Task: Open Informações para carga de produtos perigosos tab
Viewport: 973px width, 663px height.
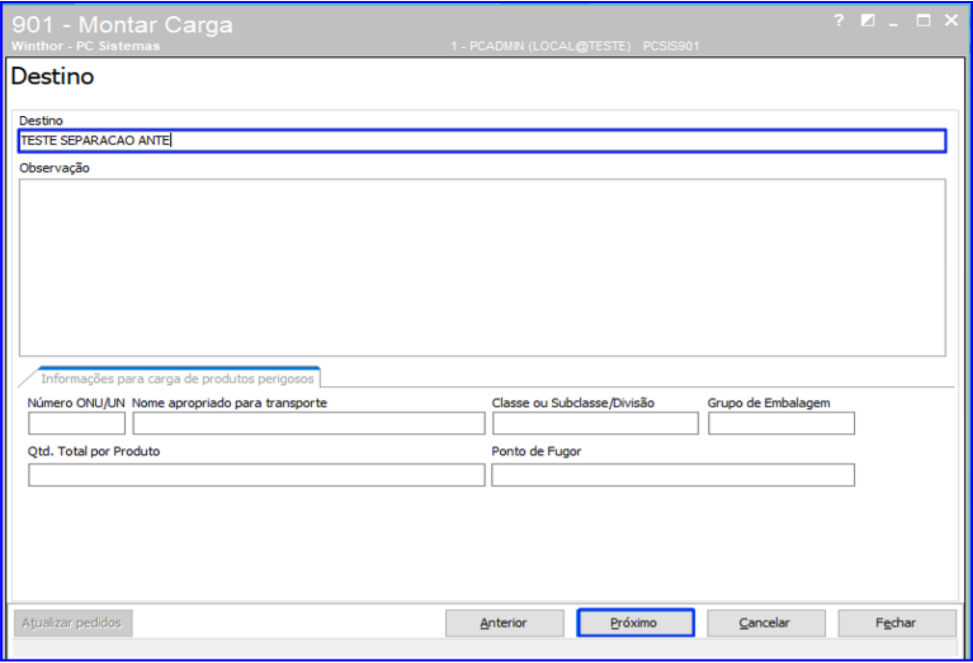Action: point(177,378)
